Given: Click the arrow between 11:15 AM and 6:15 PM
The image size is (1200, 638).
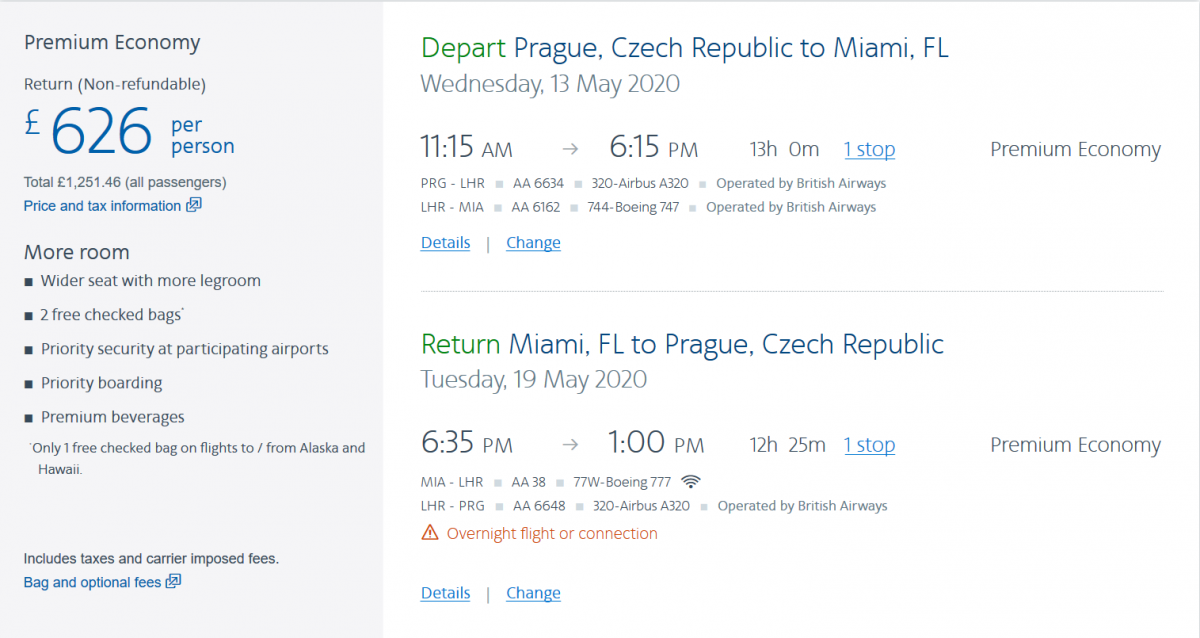Looking at the screenshot, I should 570,150.
